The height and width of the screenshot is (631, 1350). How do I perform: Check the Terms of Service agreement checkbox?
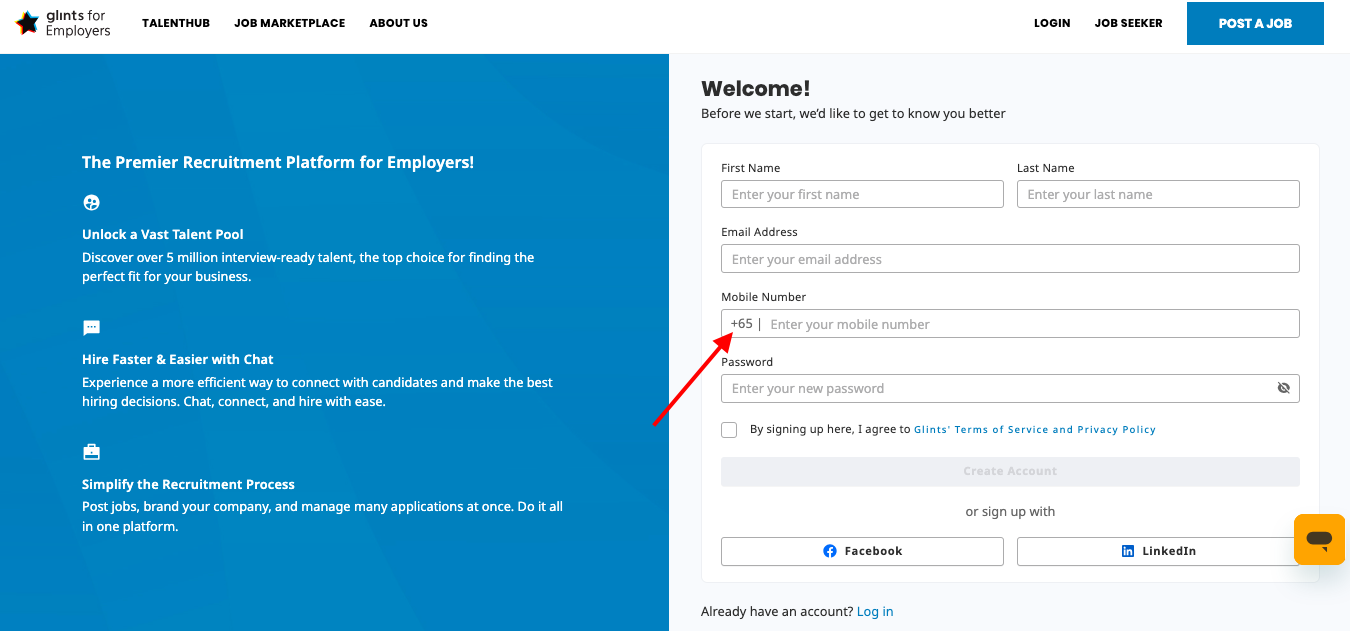pos(729,430)
